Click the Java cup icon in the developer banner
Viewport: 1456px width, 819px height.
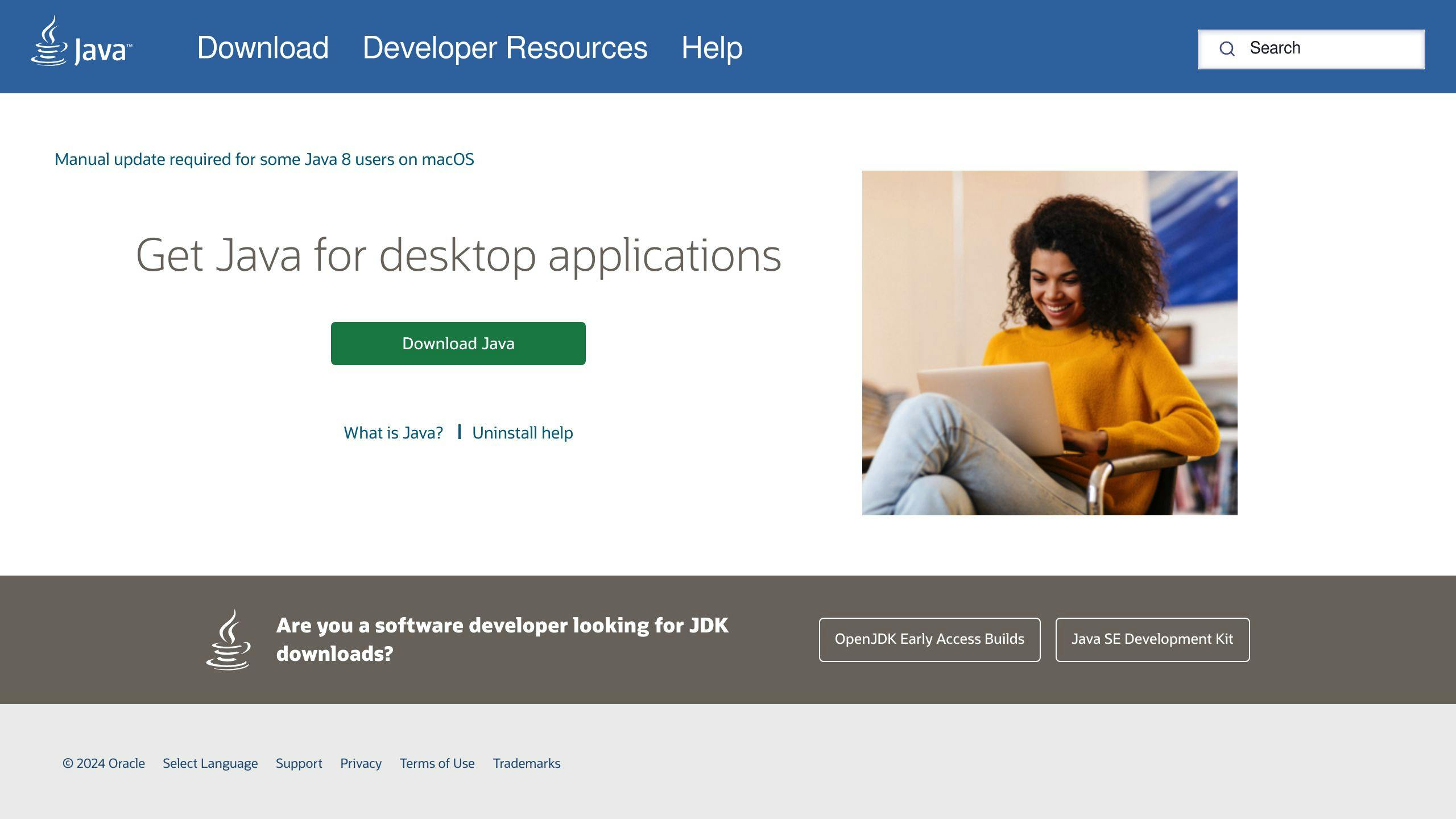click(229, 640)
